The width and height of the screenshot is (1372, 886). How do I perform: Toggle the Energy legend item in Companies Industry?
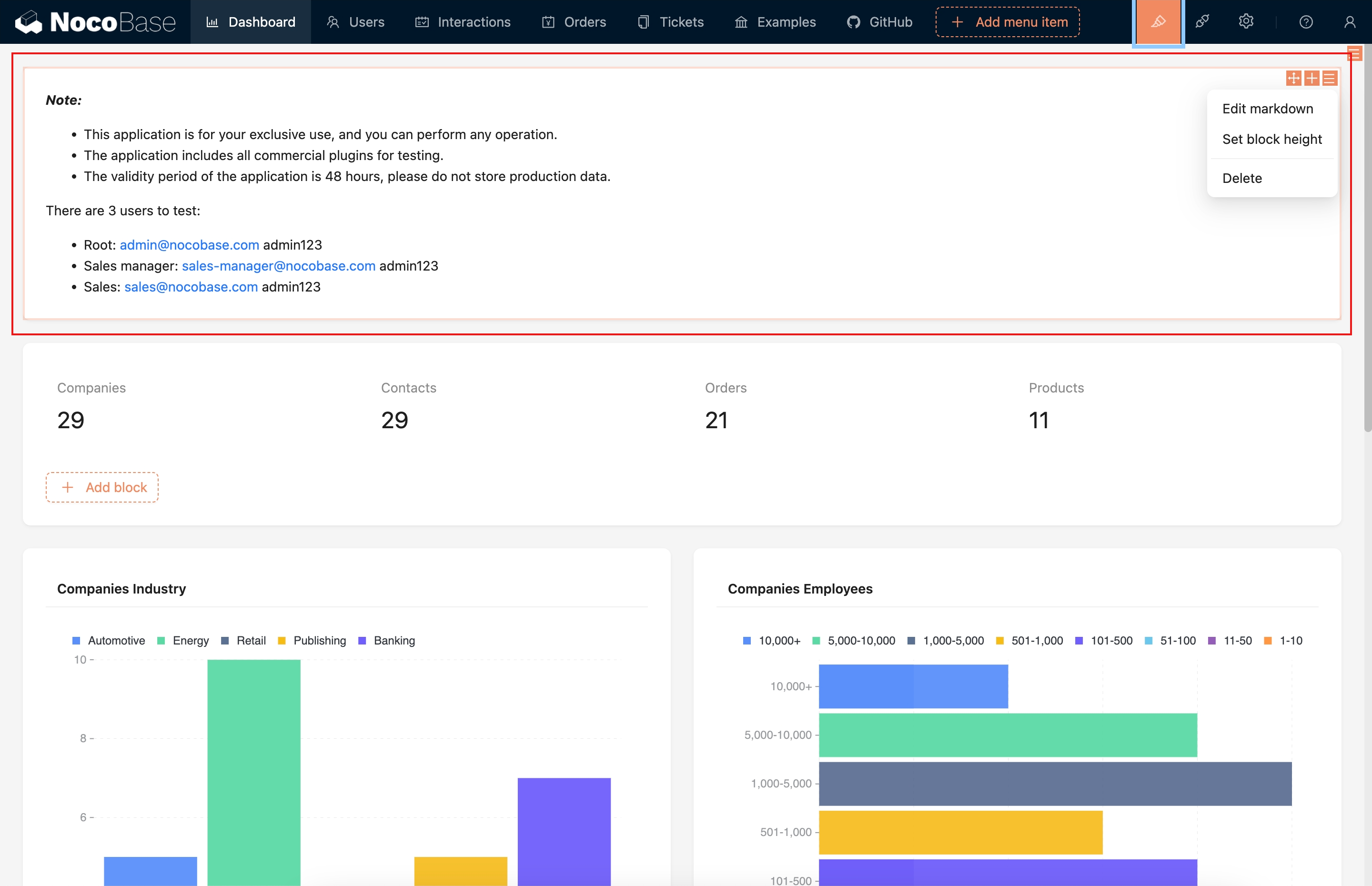(191, 640)
